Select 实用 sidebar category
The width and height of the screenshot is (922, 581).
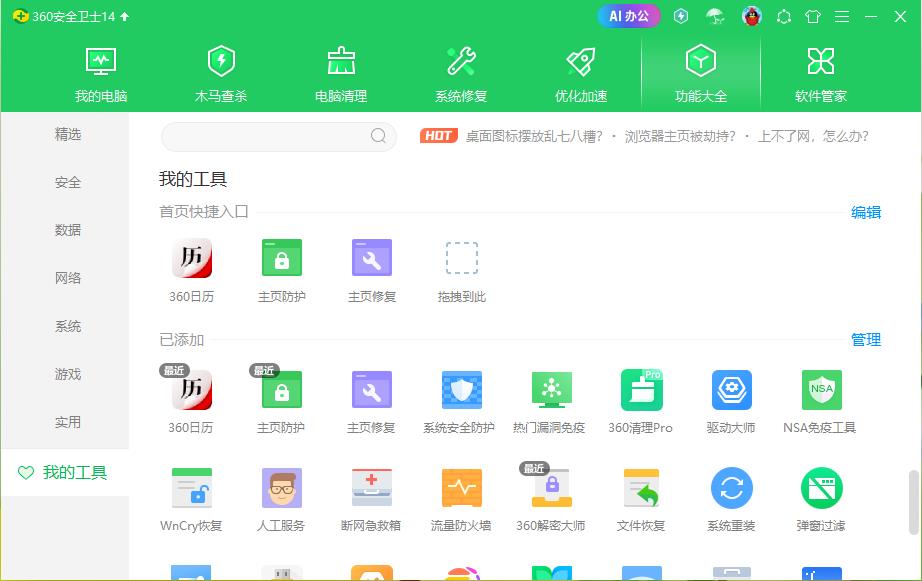(x=68, y=422)
